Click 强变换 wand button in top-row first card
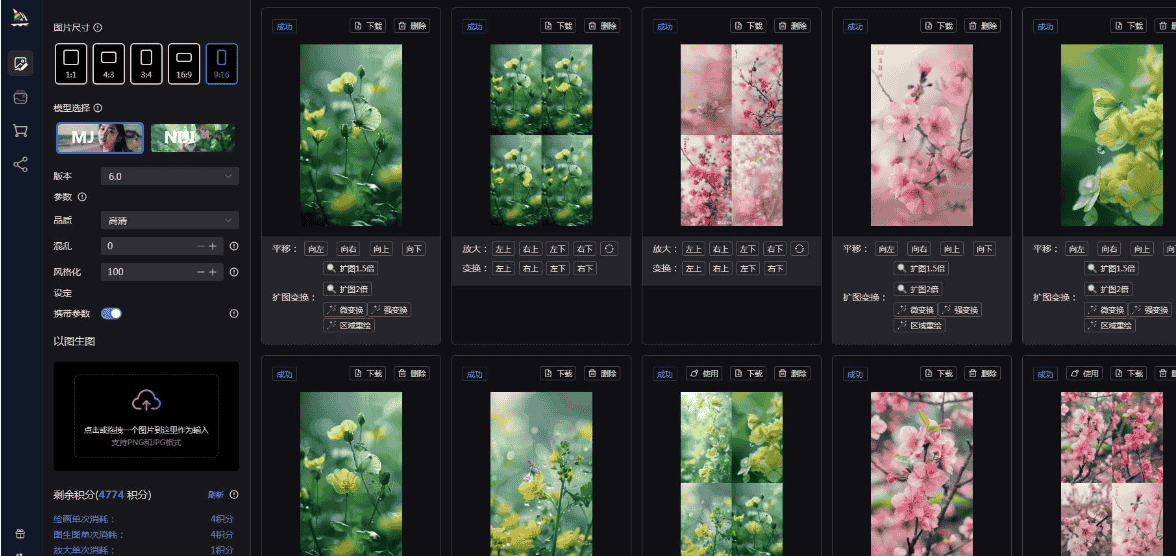This screenshot has width=1176, height=556. 390,310
